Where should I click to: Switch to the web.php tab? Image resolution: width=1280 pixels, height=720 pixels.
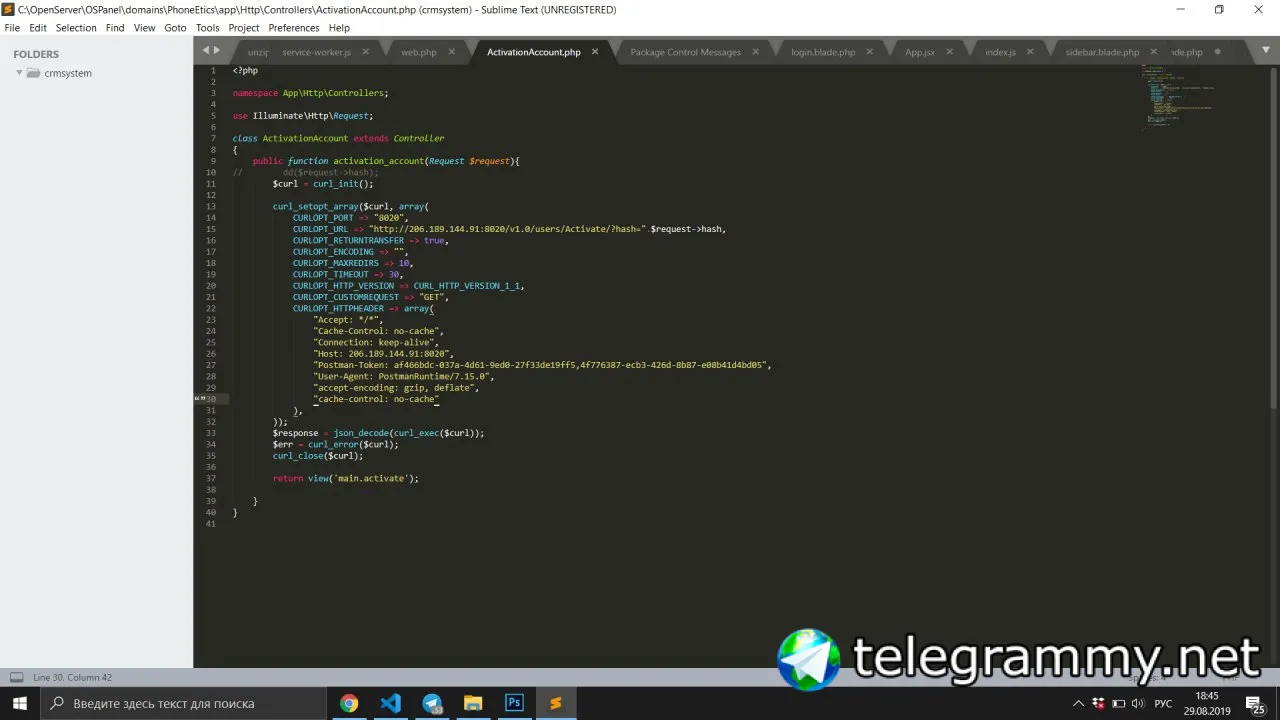(419, 52)
